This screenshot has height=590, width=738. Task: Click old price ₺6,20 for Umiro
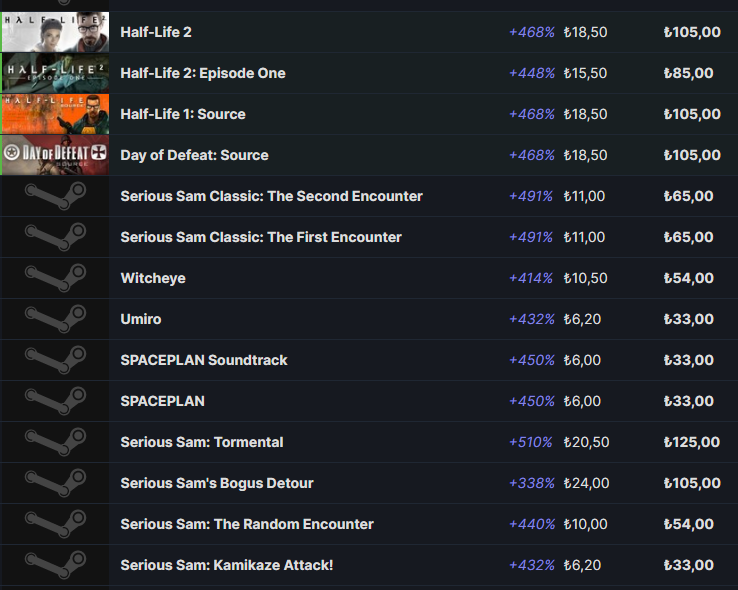[582, 319]
